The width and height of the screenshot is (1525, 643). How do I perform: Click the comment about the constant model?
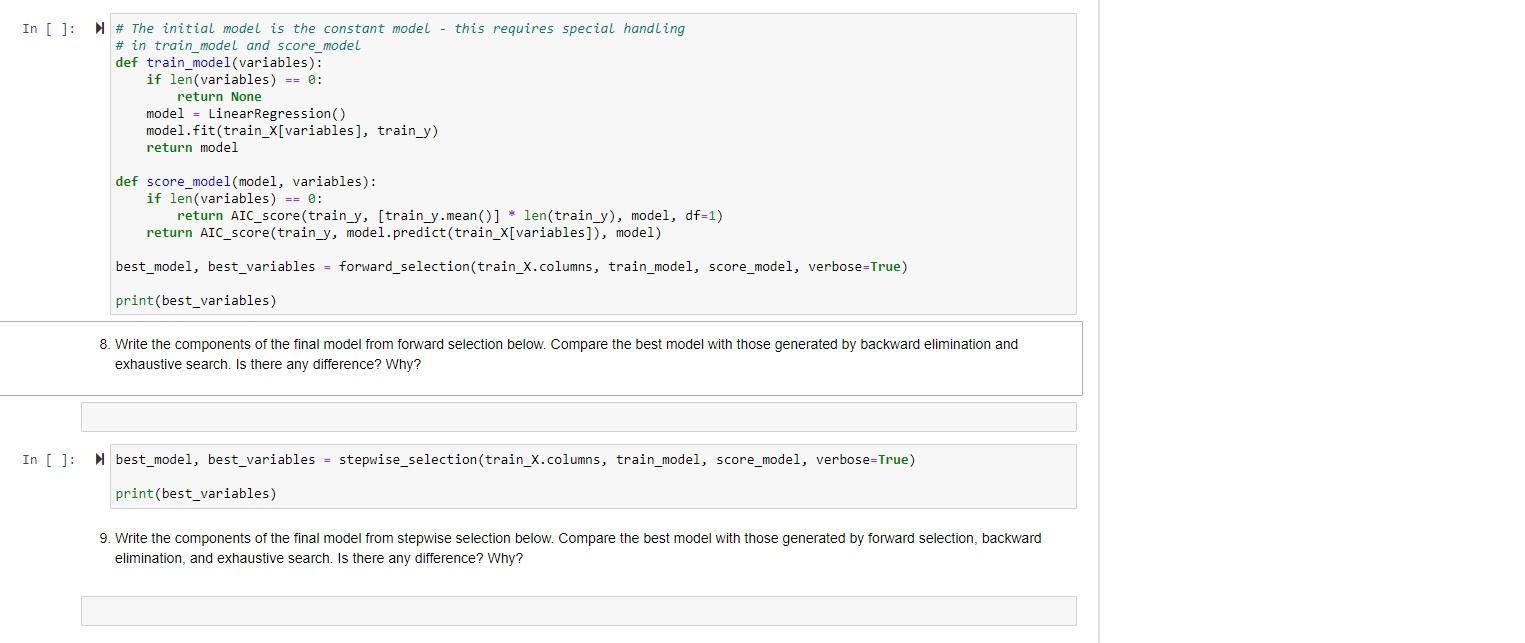pyautogui.click(x=399, y=28)
